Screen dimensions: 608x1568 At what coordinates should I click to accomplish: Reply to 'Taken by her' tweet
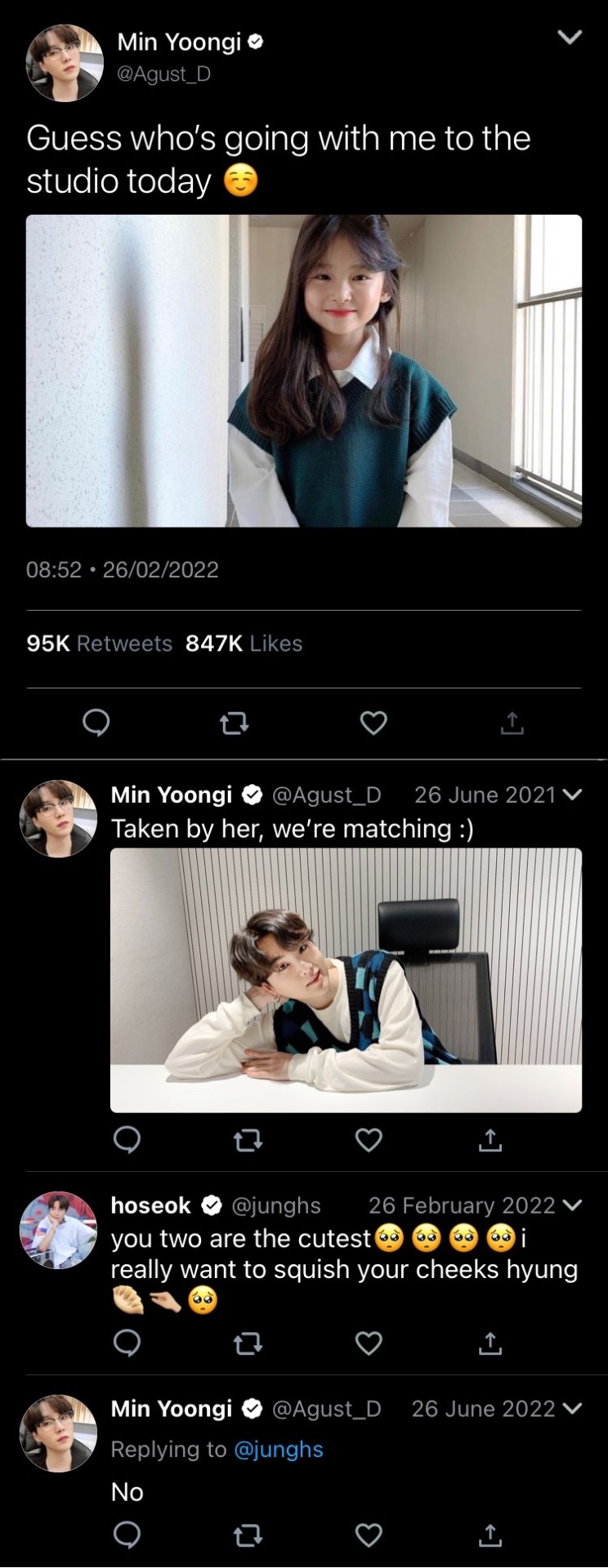point(127,1139)
